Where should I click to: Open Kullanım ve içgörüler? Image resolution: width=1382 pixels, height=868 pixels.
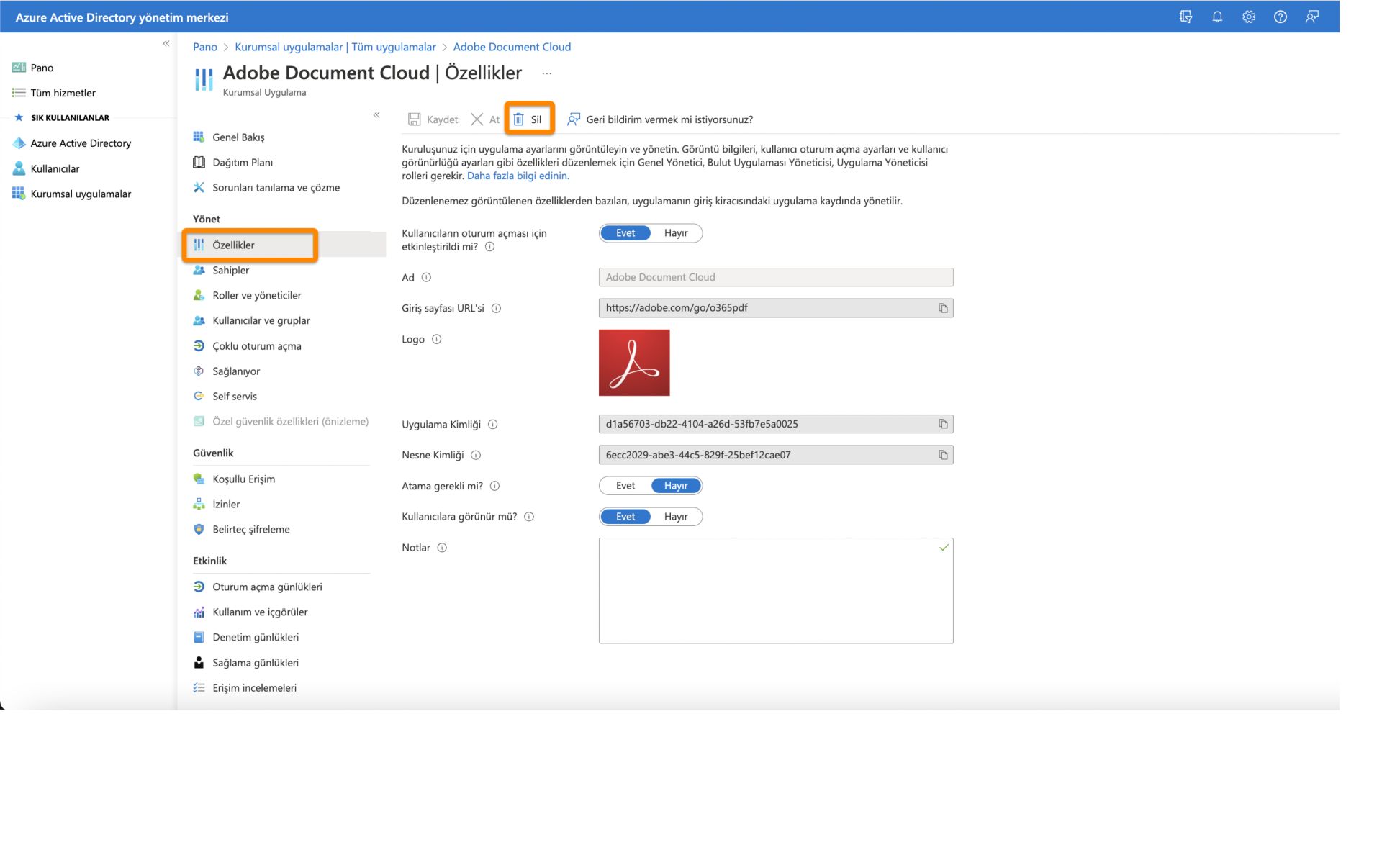coord(260,612)
